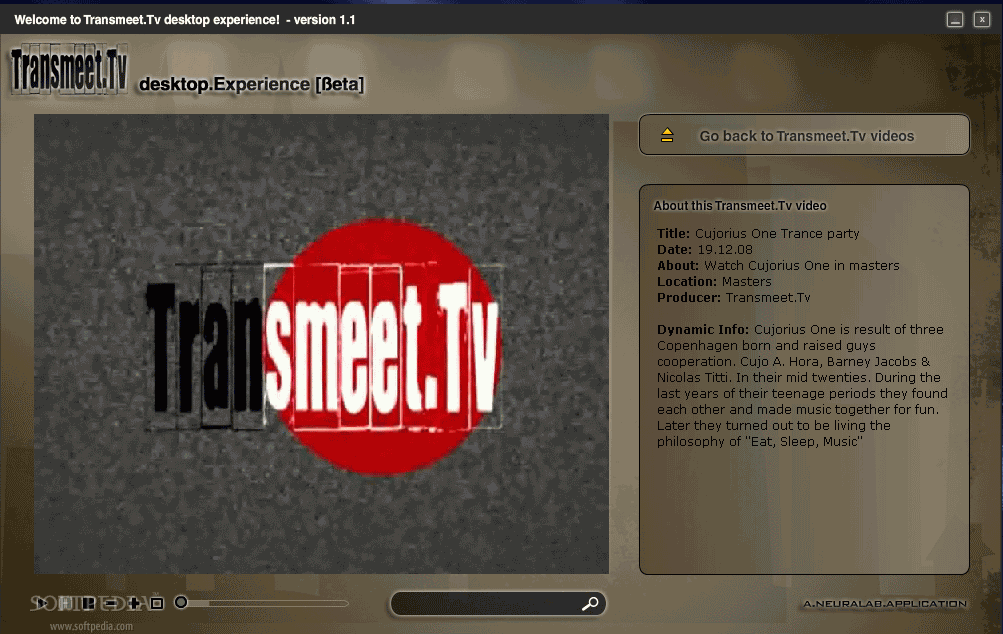The image size is (1003, 634).
Task: Click the date value 19.12.08
Action: 725,250
